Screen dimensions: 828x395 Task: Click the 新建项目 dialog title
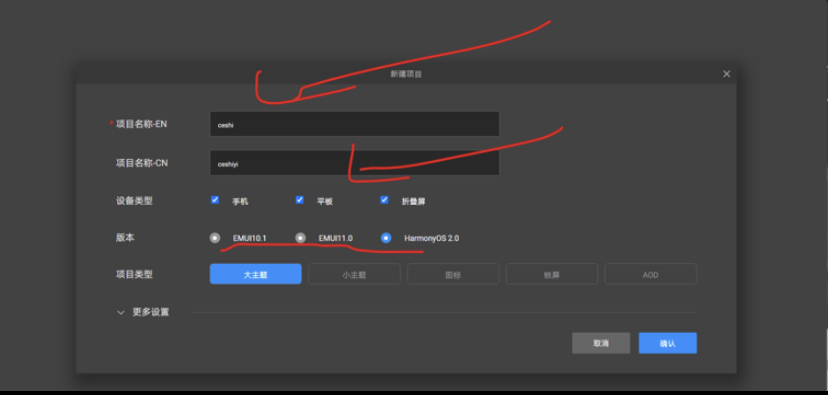tap(406, 74)
